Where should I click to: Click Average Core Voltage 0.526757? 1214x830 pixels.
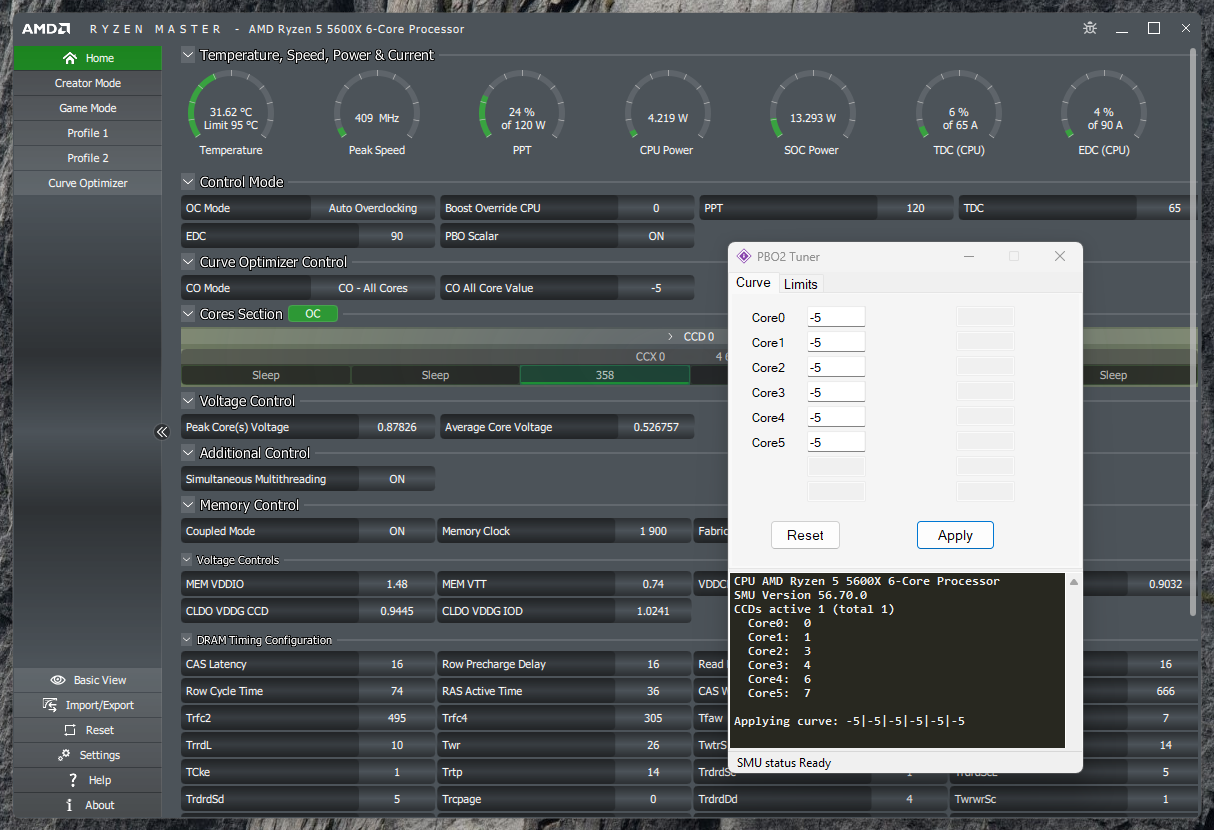coord(656,427)
